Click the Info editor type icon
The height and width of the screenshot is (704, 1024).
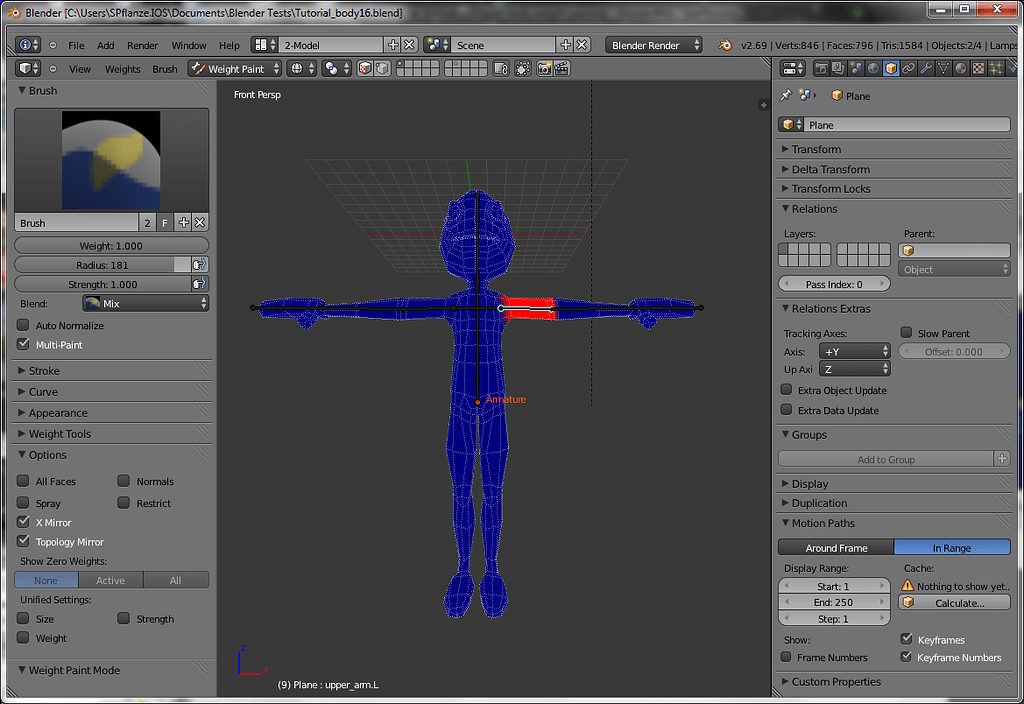(28, 45)
